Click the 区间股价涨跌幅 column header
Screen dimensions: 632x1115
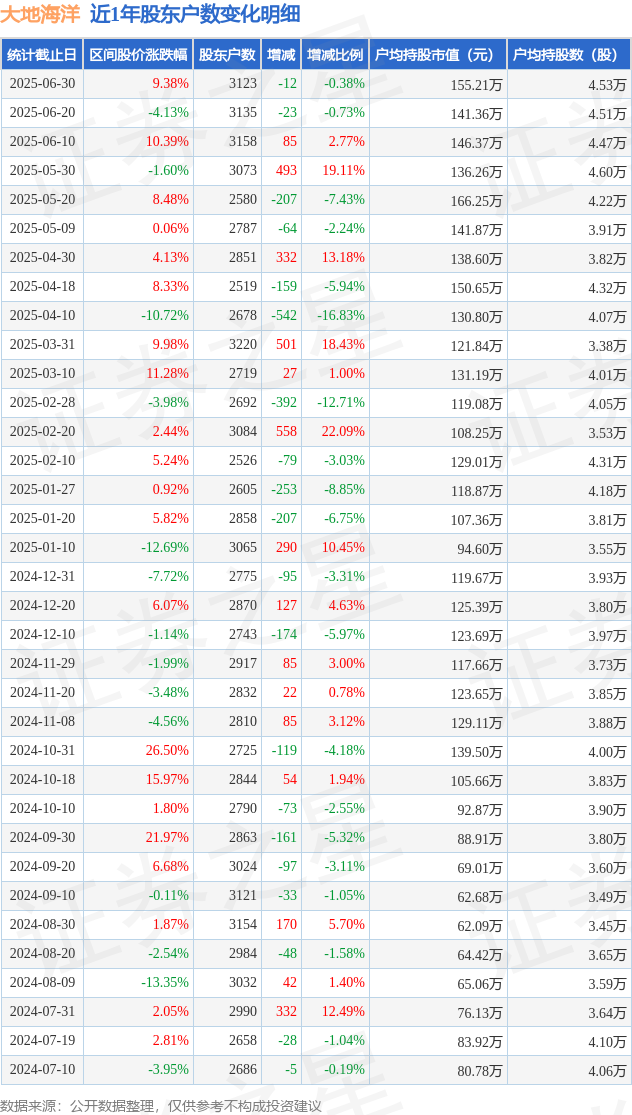139,55
